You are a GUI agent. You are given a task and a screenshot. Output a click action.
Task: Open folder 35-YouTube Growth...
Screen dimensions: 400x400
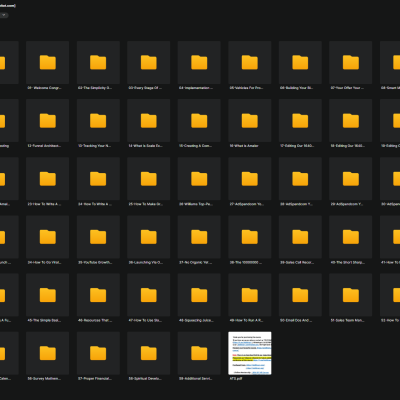click(98, 237)
